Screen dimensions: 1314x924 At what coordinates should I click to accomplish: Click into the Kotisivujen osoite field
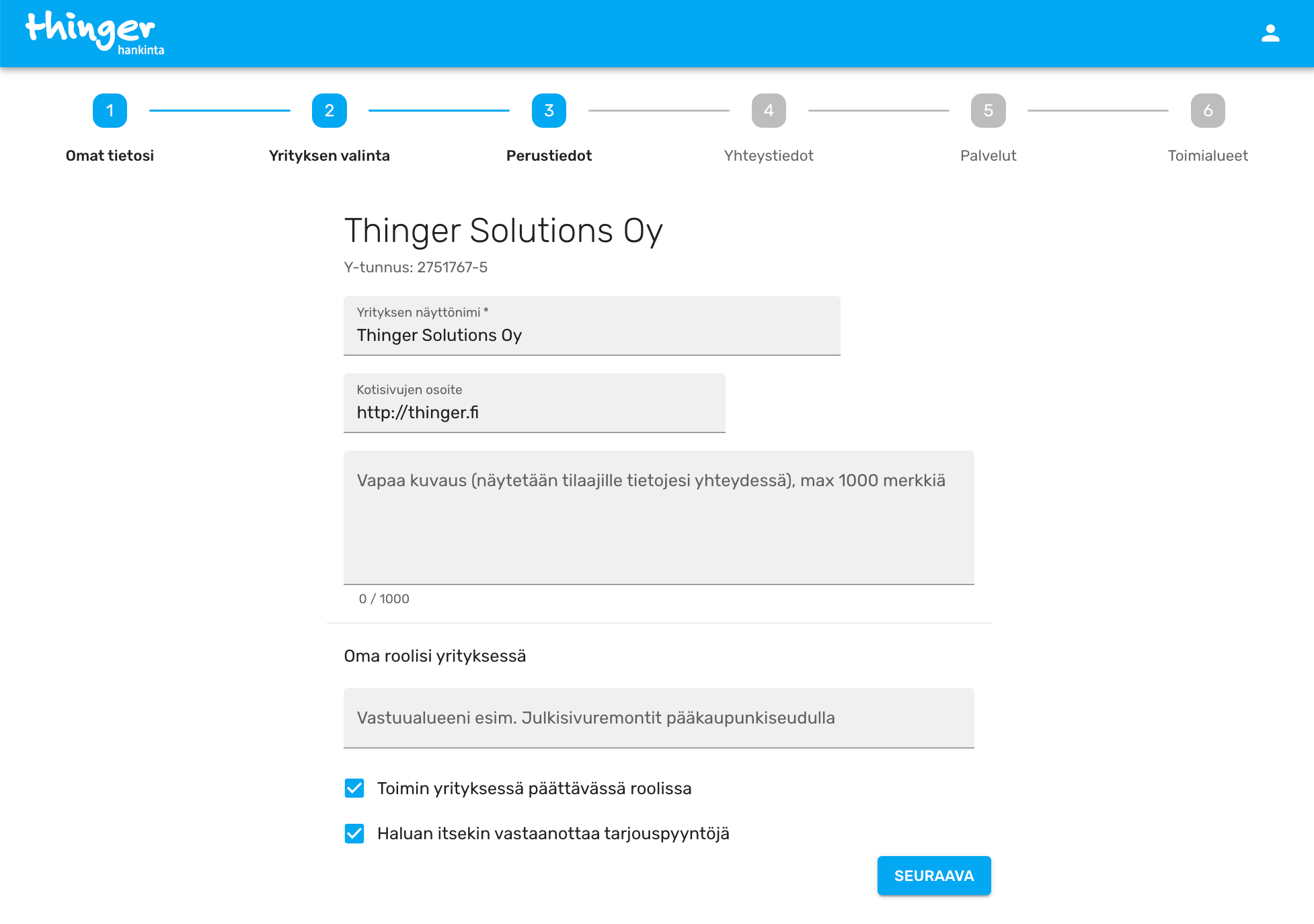(x=534, y=412)
